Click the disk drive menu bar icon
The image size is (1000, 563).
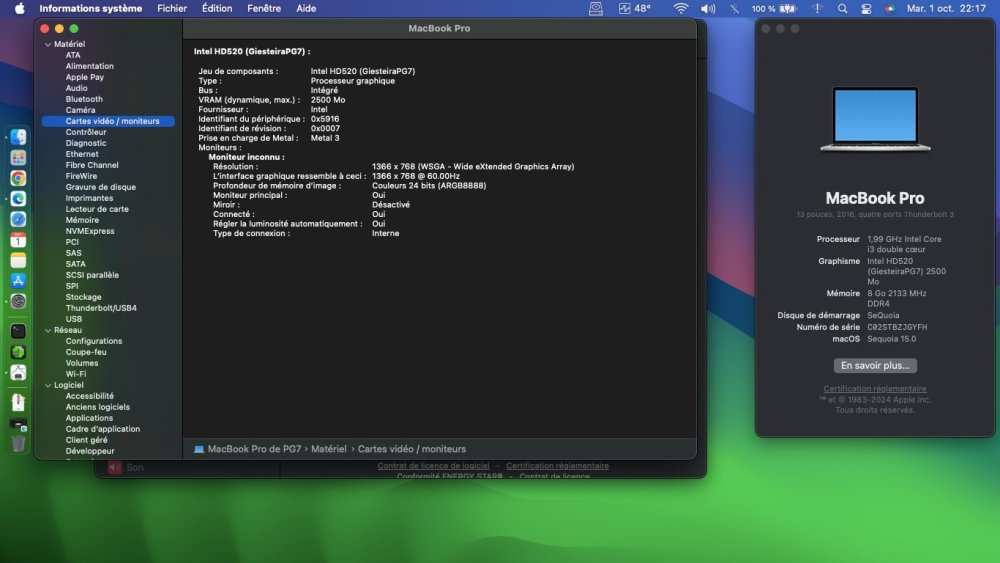(x=596, y=8)
